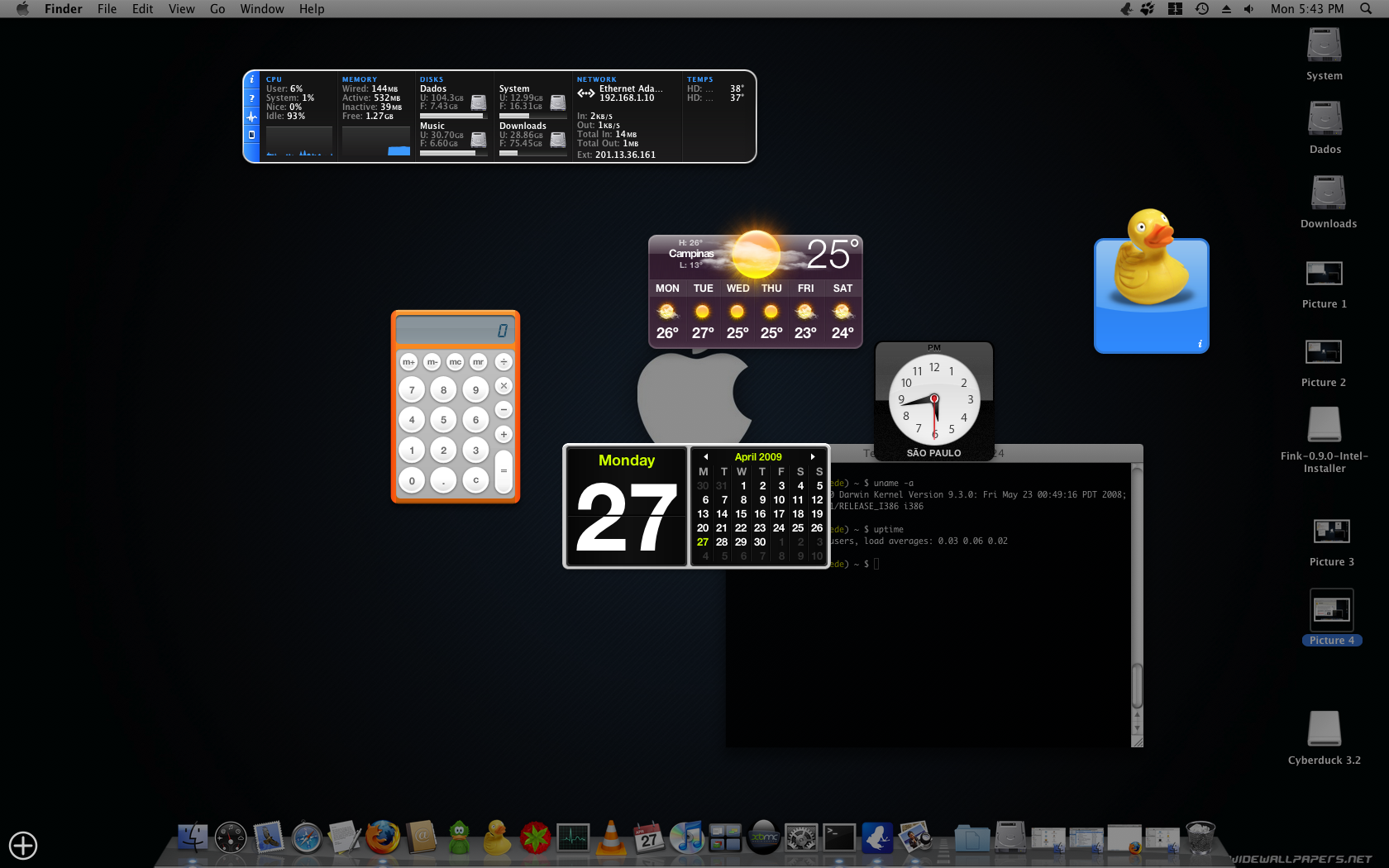Click São Paulo world clock widget
The image size is (1389, 868).
(x=934, y=402)
